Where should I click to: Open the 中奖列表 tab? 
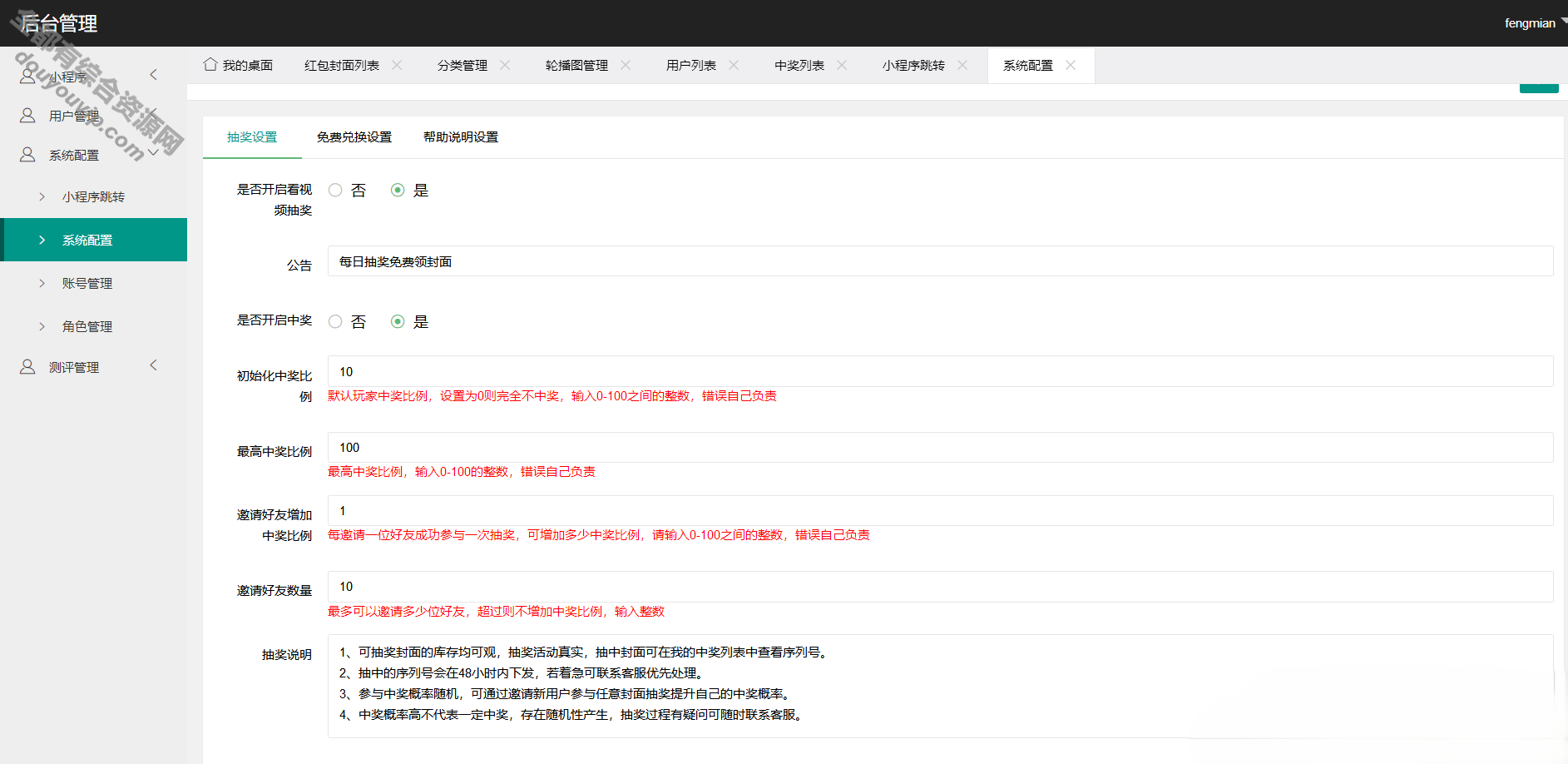pyautogui.click(x=799, y=65)
